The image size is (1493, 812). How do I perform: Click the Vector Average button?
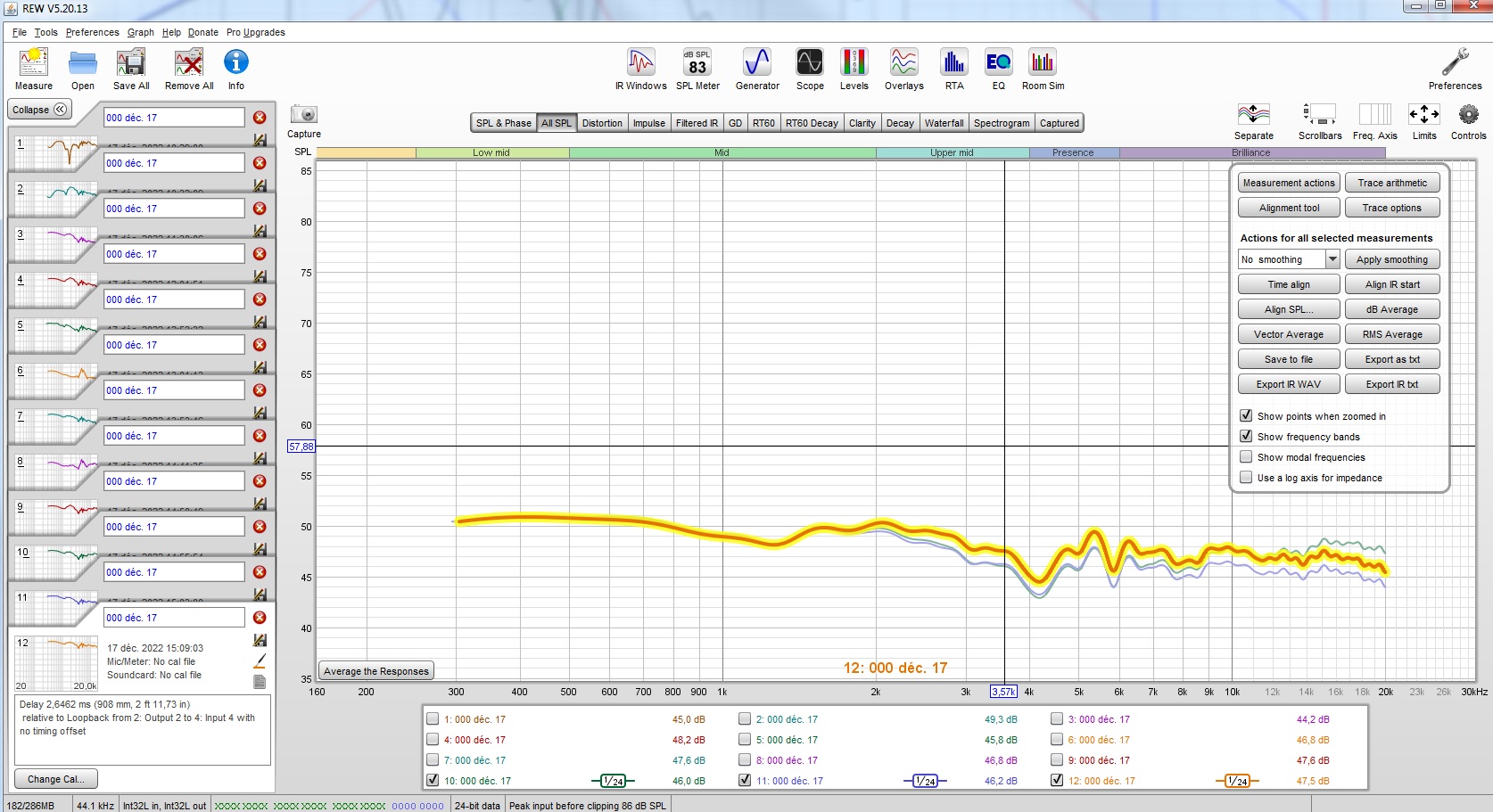pos(1288,334)
